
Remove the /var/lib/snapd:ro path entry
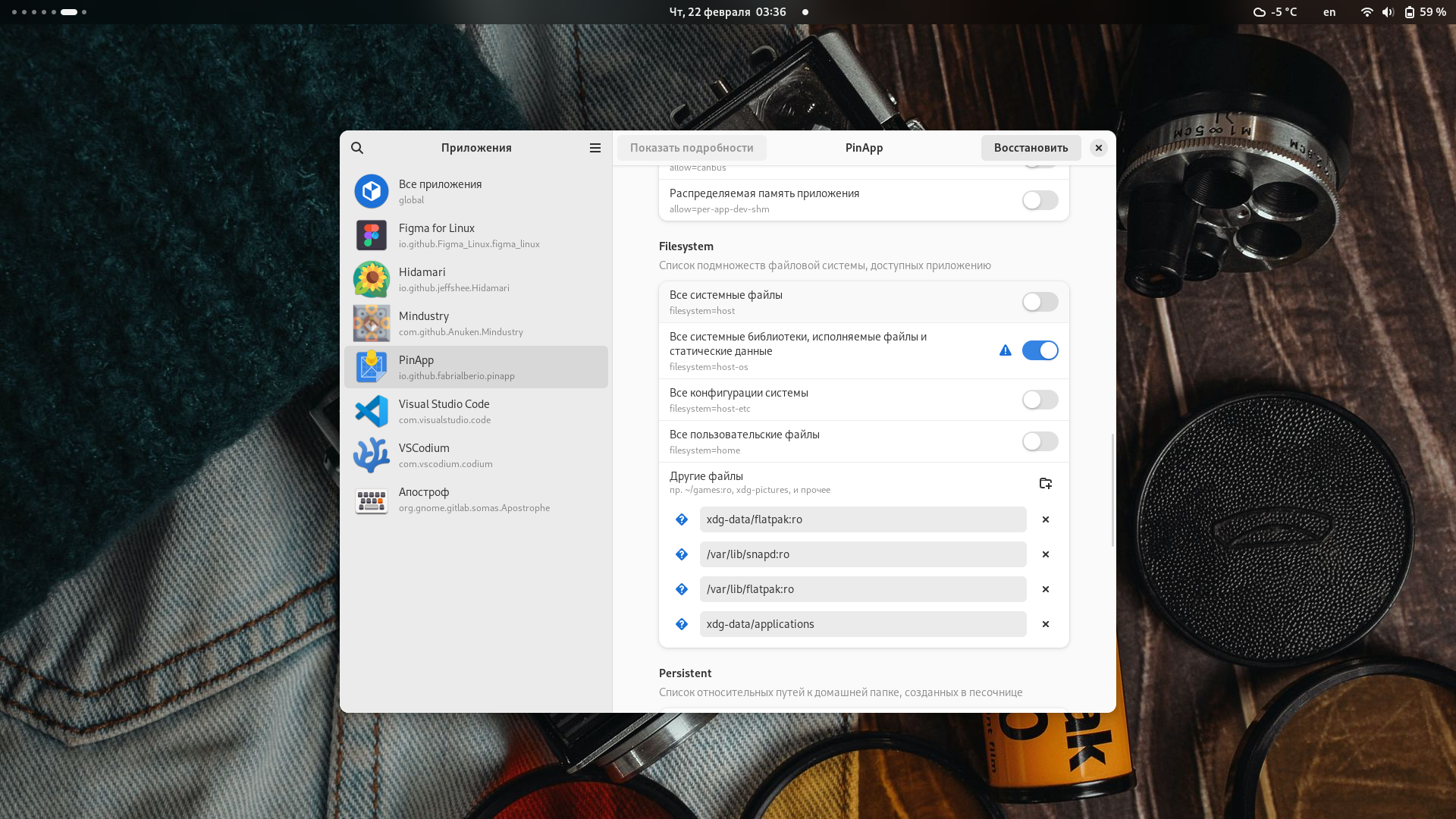pyautogui.click(x=1046, y=554)
